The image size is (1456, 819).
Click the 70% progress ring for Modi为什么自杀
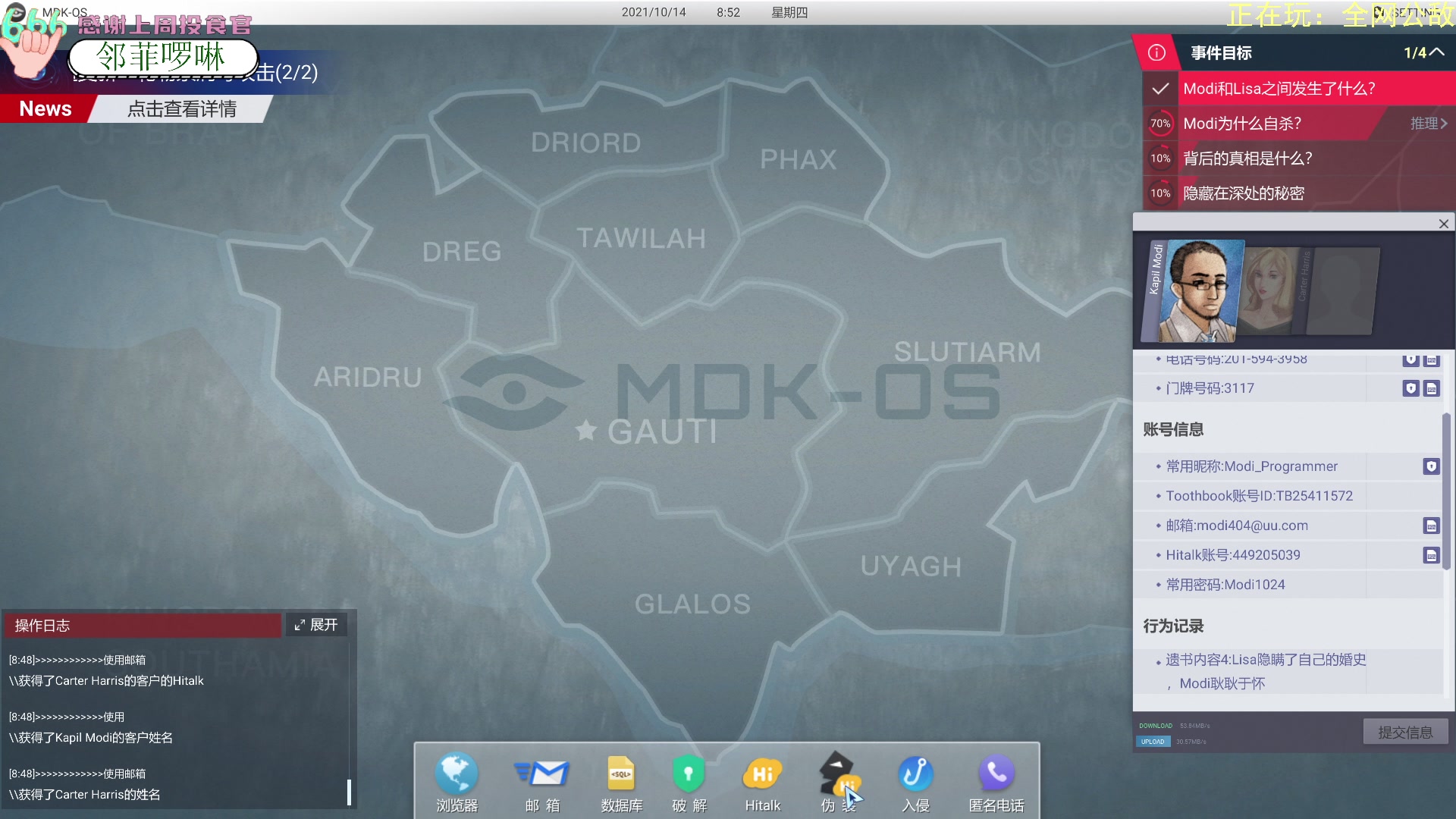[x=1160, y=124]
